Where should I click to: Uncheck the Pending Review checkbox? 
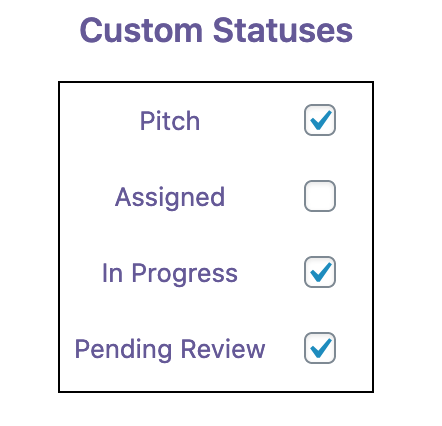320,348
